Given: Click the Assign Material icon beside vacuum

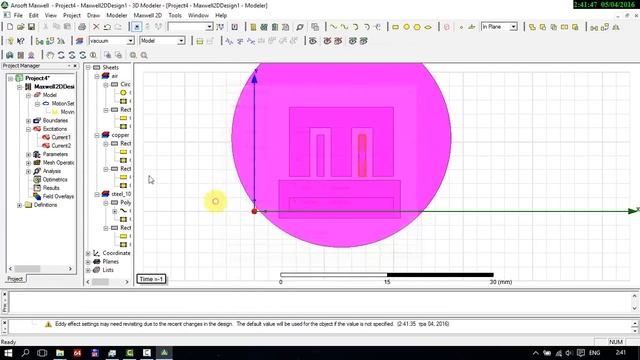Looking at the screenshot, I should click(x=80, y=41).
